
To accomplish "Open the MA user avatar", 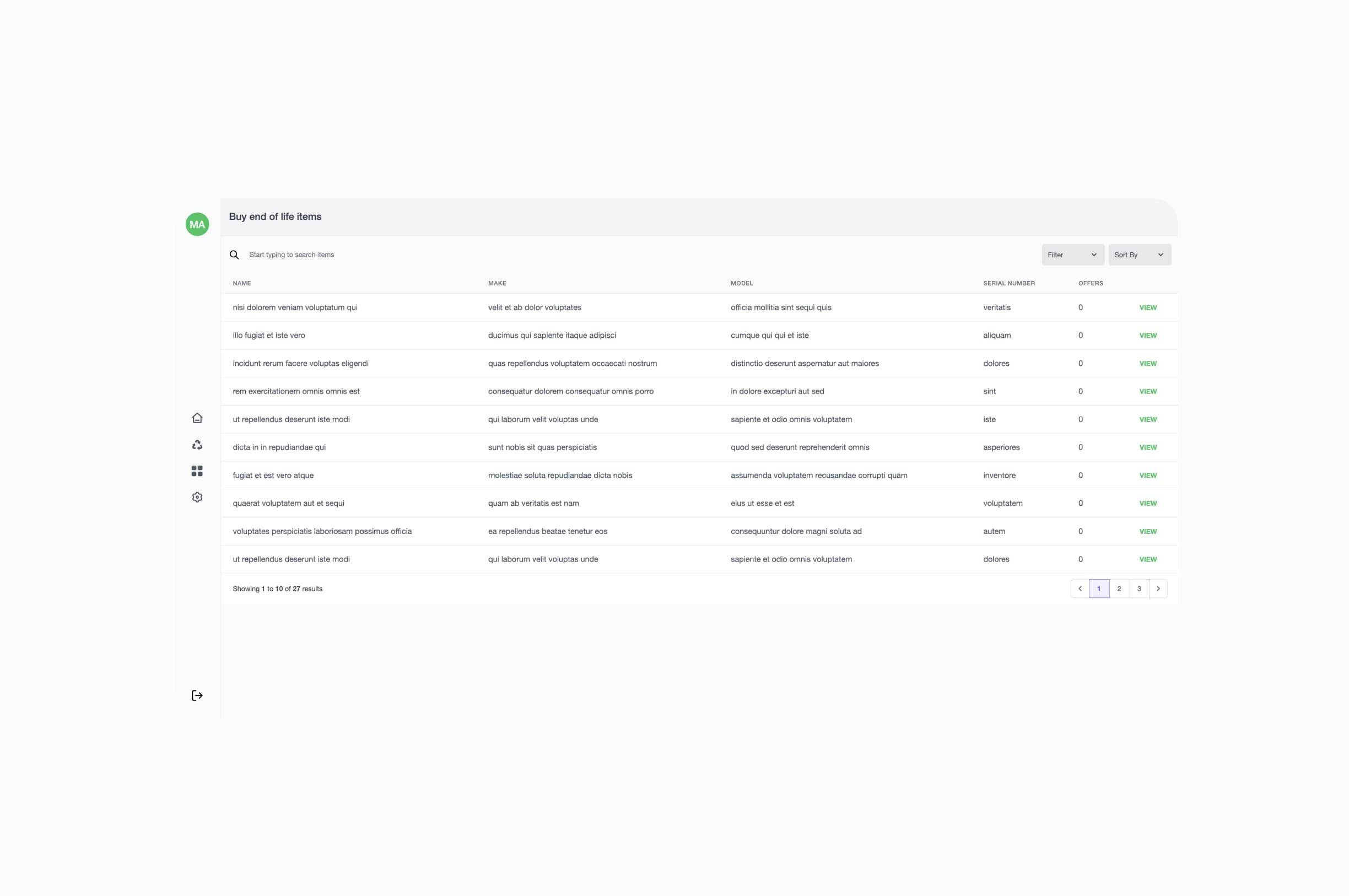I will (197, 225).
